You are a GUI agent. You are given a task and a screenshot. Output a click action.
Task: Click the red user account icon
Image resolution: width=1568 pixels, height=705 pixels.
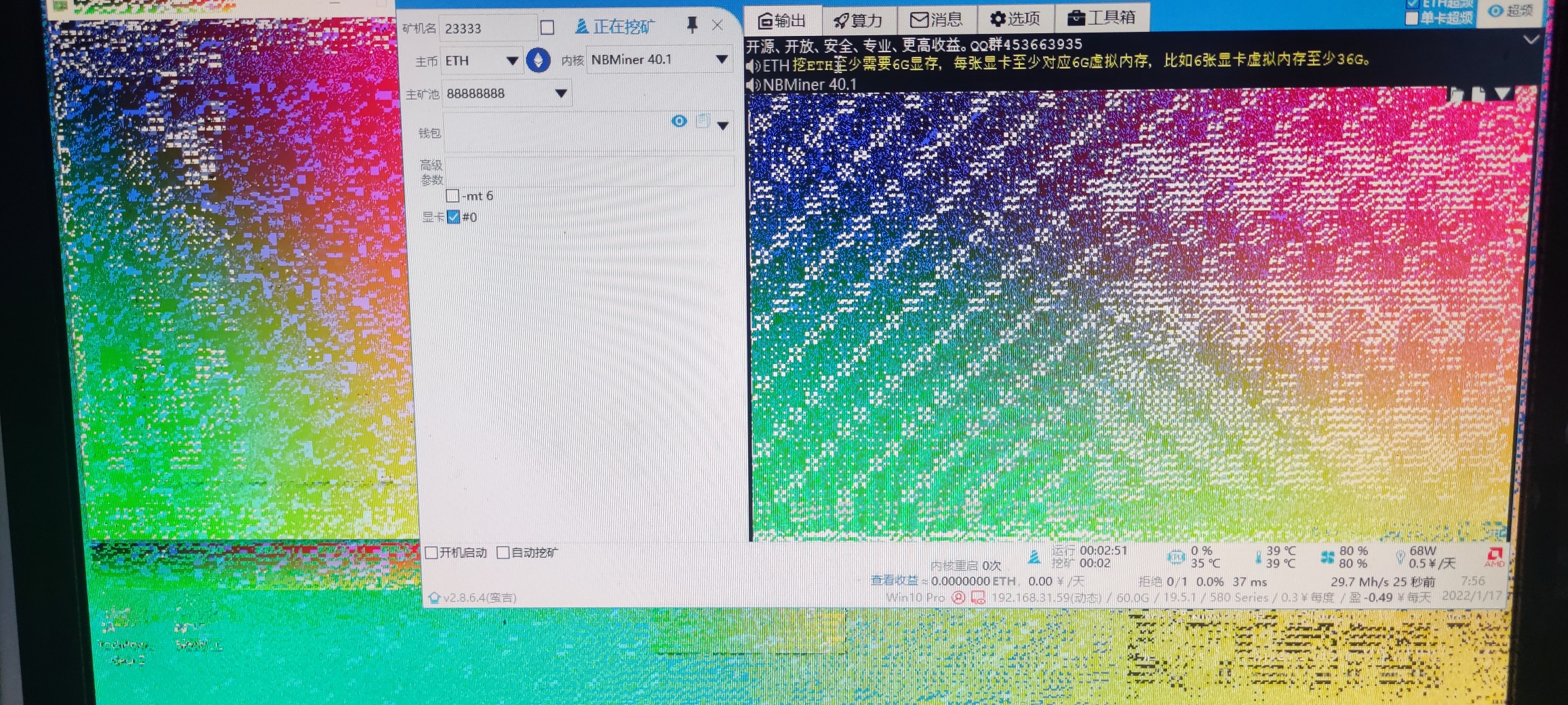[958, 598]
